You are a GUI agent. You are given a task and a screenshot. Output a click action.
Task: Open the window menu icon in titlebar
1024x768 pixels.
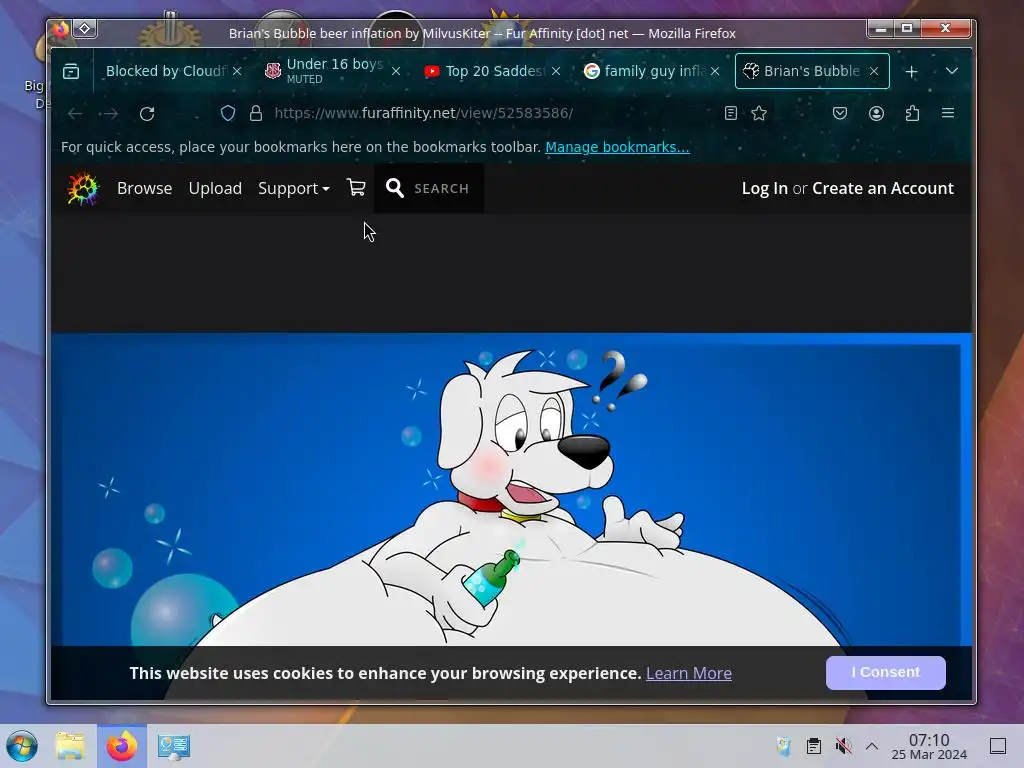(x=61, y=29)
